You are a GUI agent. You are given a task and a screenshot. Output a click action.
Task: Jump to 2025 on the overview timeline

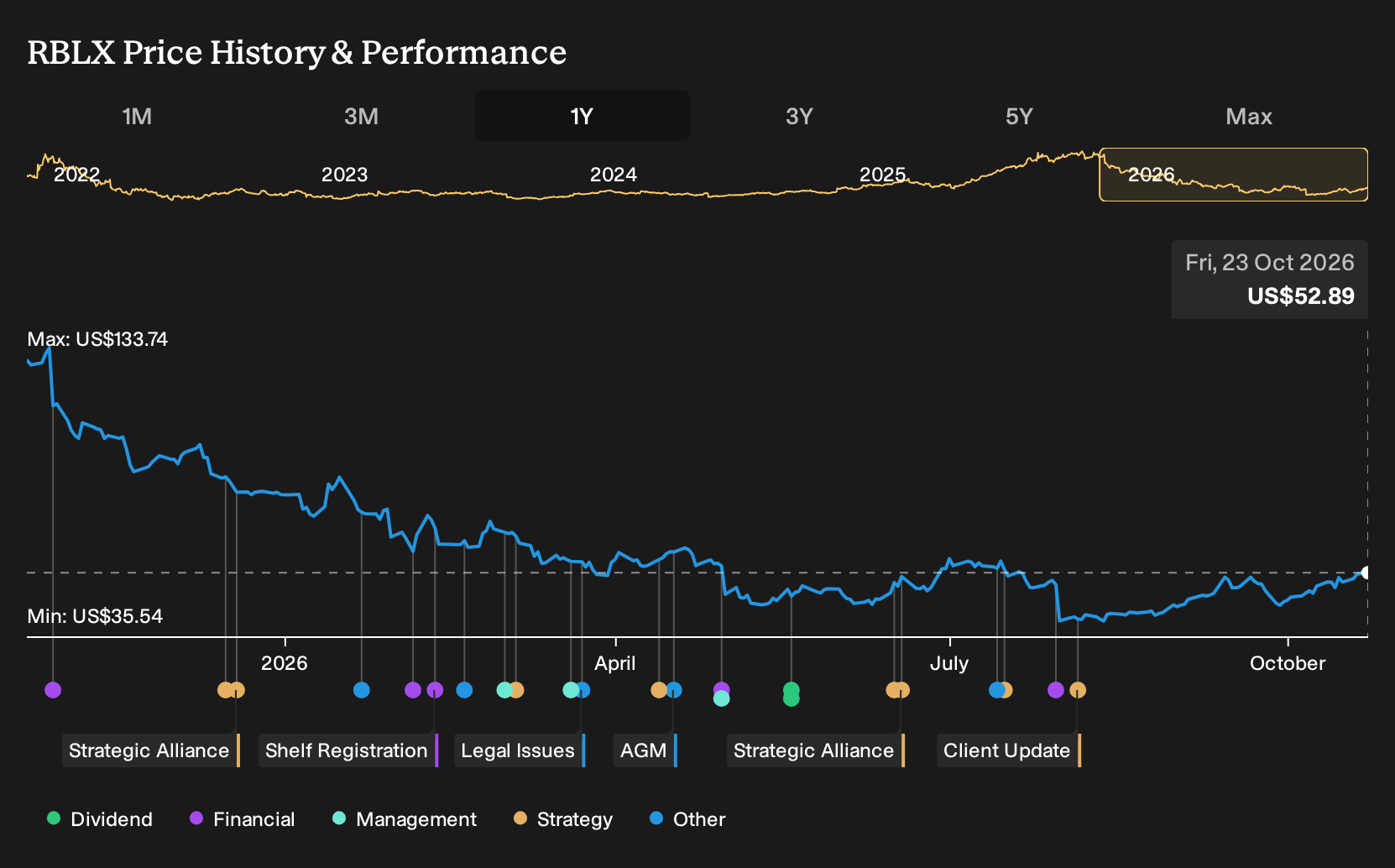[x=882, y=175]
